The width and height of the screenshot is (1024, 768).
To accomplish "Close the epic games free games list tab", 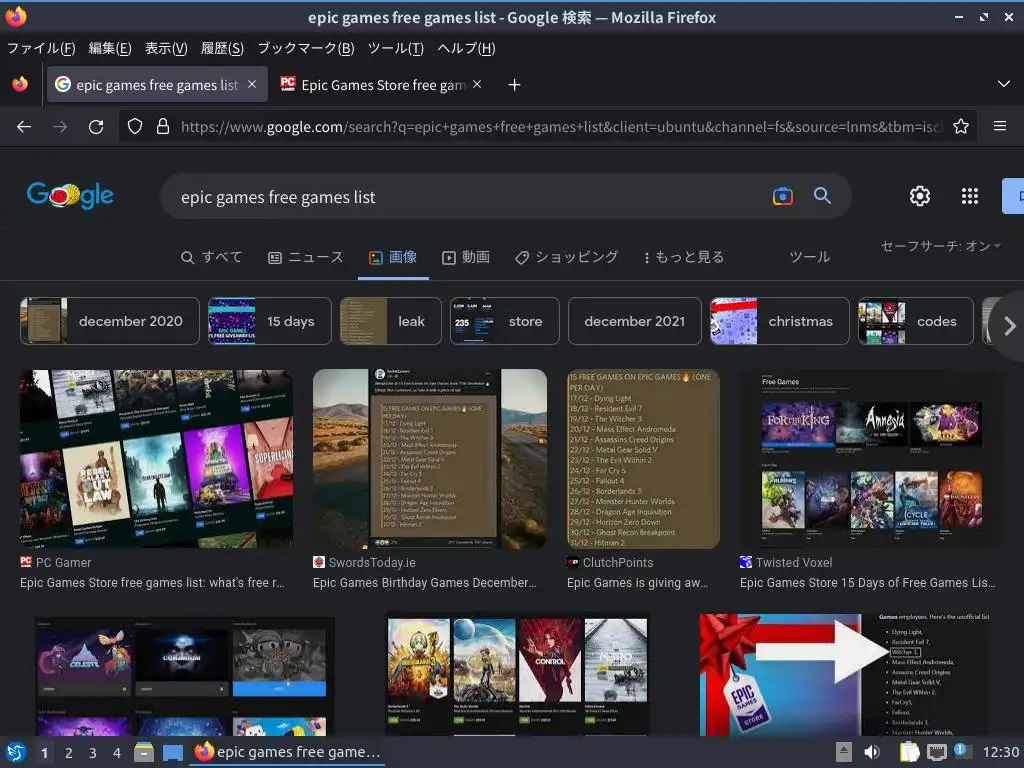I will pos(252,84).
